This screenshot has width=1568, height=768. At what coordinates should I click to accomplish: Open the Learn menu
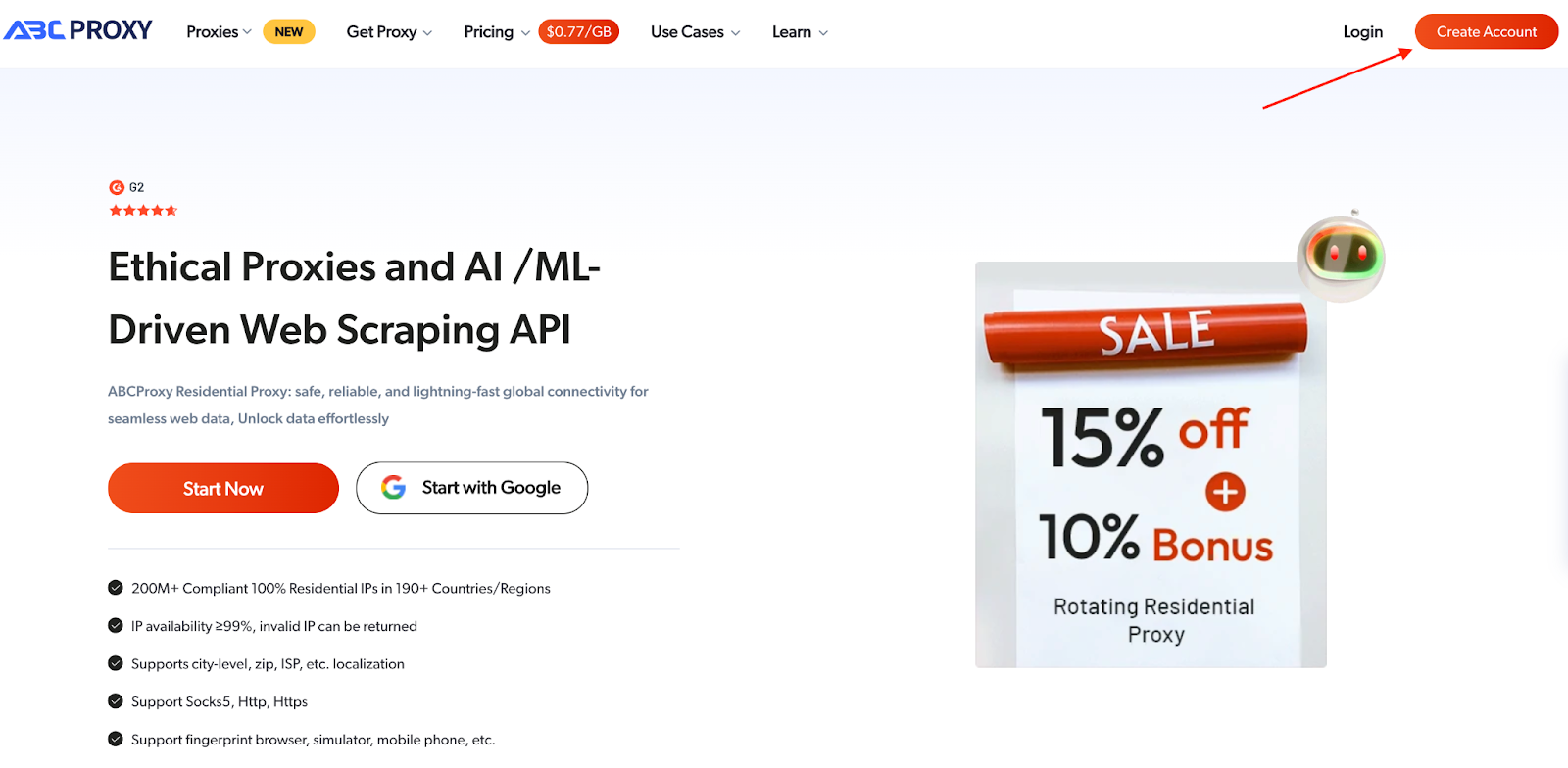click(800, 32)
